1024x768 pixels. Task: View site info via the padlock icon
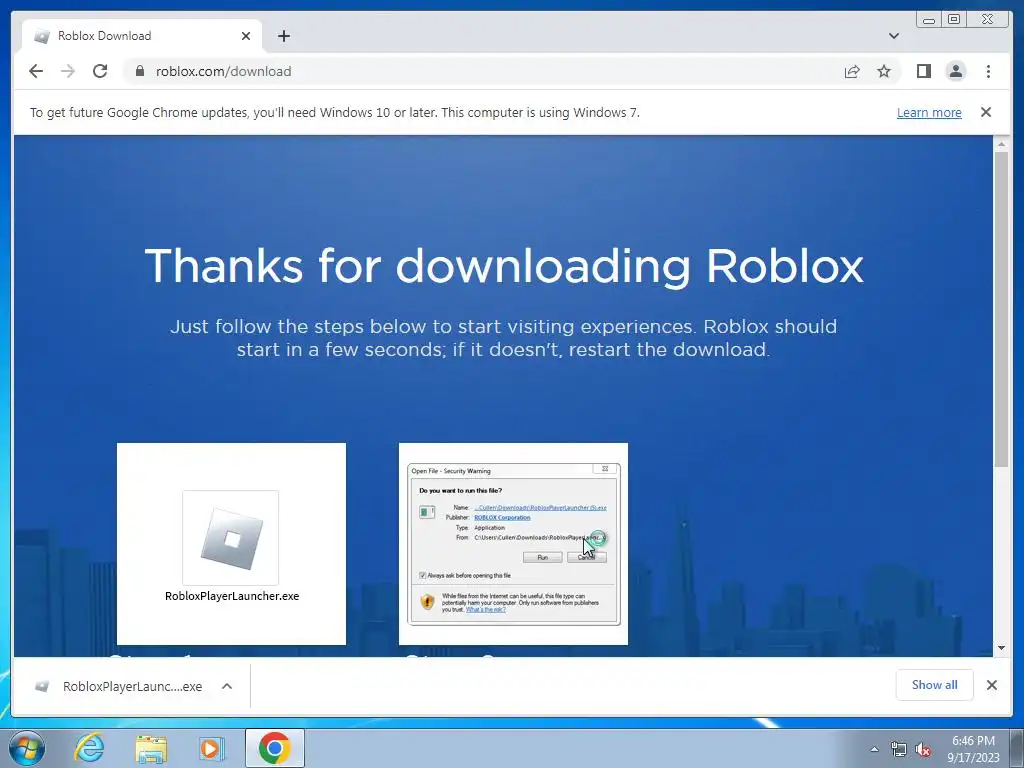[x=139, y=71]
